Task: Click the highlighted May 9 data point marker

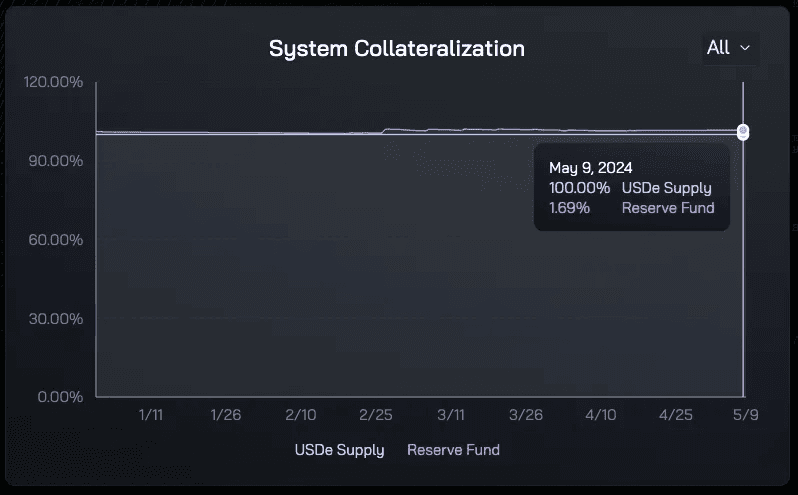Action: tap(743, 131)
